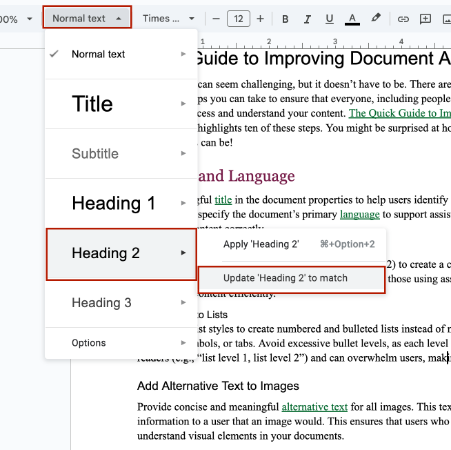The image size is (451, 450).
Task: Expand the Normal text submenu arrow
Action: pyautogui.click(x=183, y=54)
